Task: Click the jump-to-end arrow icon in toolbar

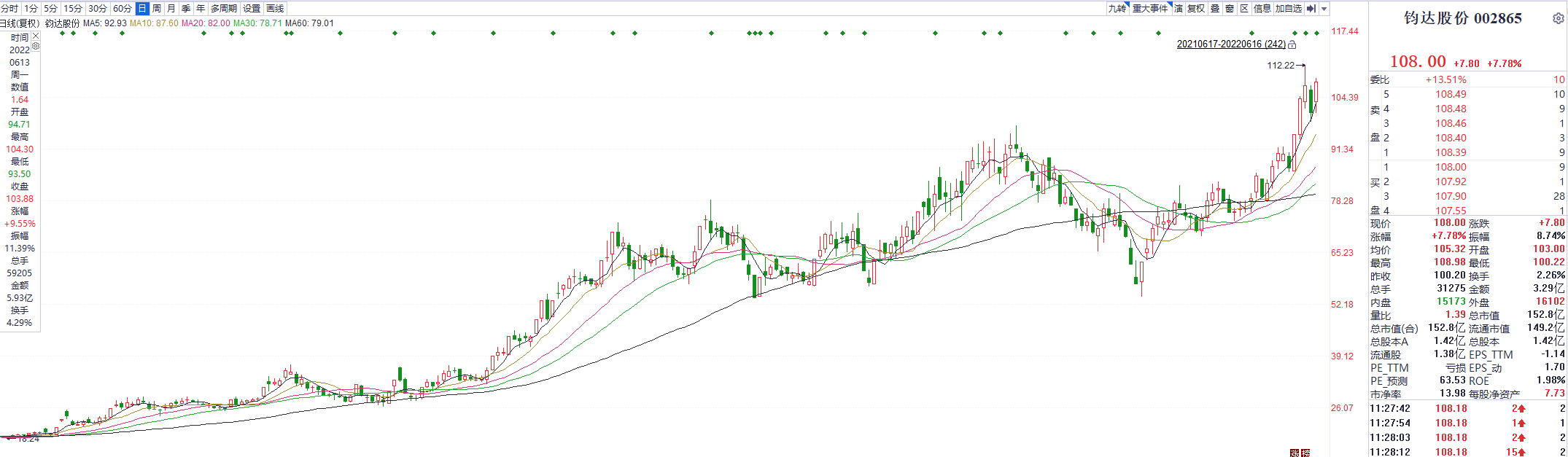Action: (1311, 9)
